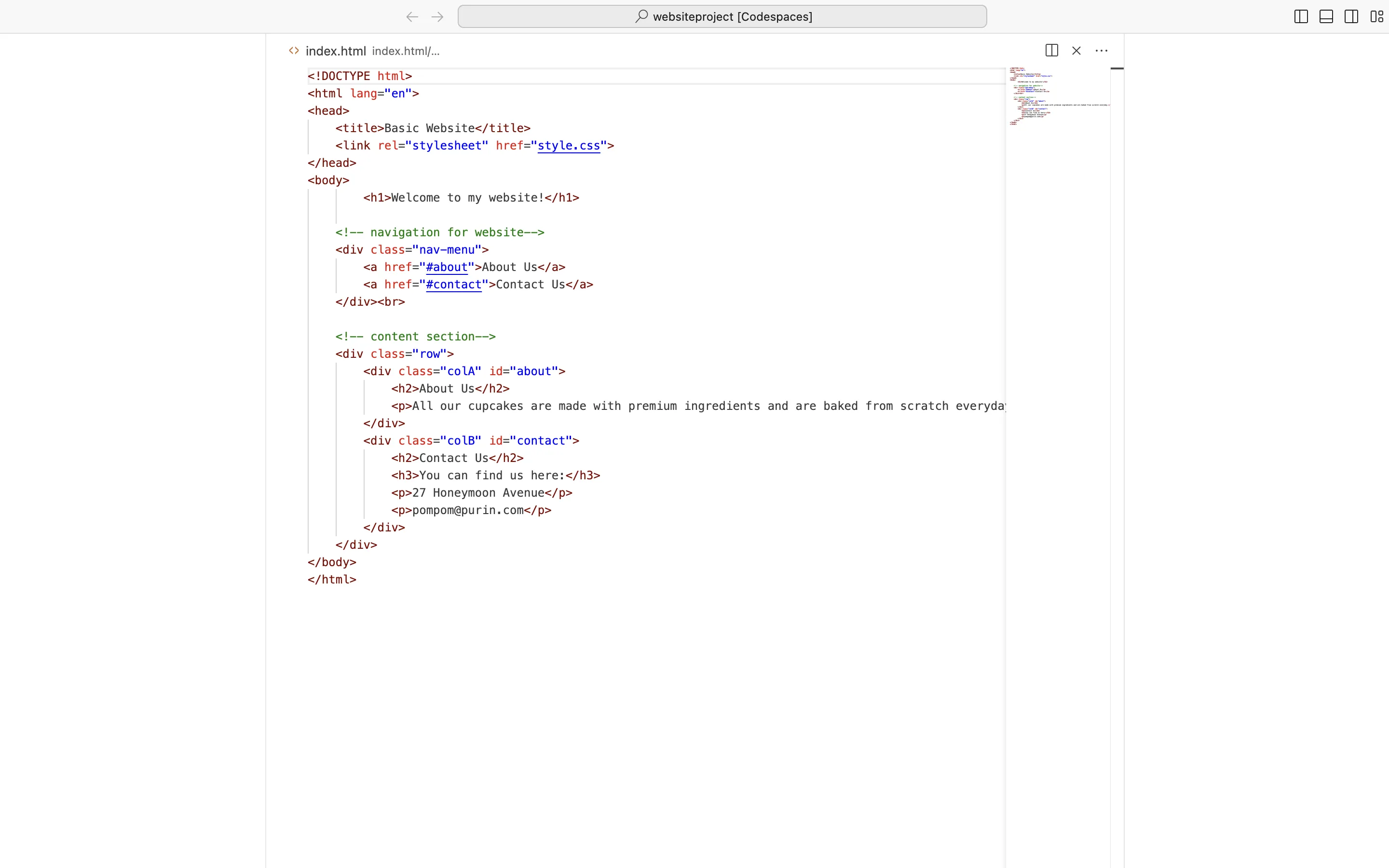Viewport: 1389px width, 868px height.
Task: Open the editor more actions menu
Action: pyautogui.click(x=1101, y=51)
